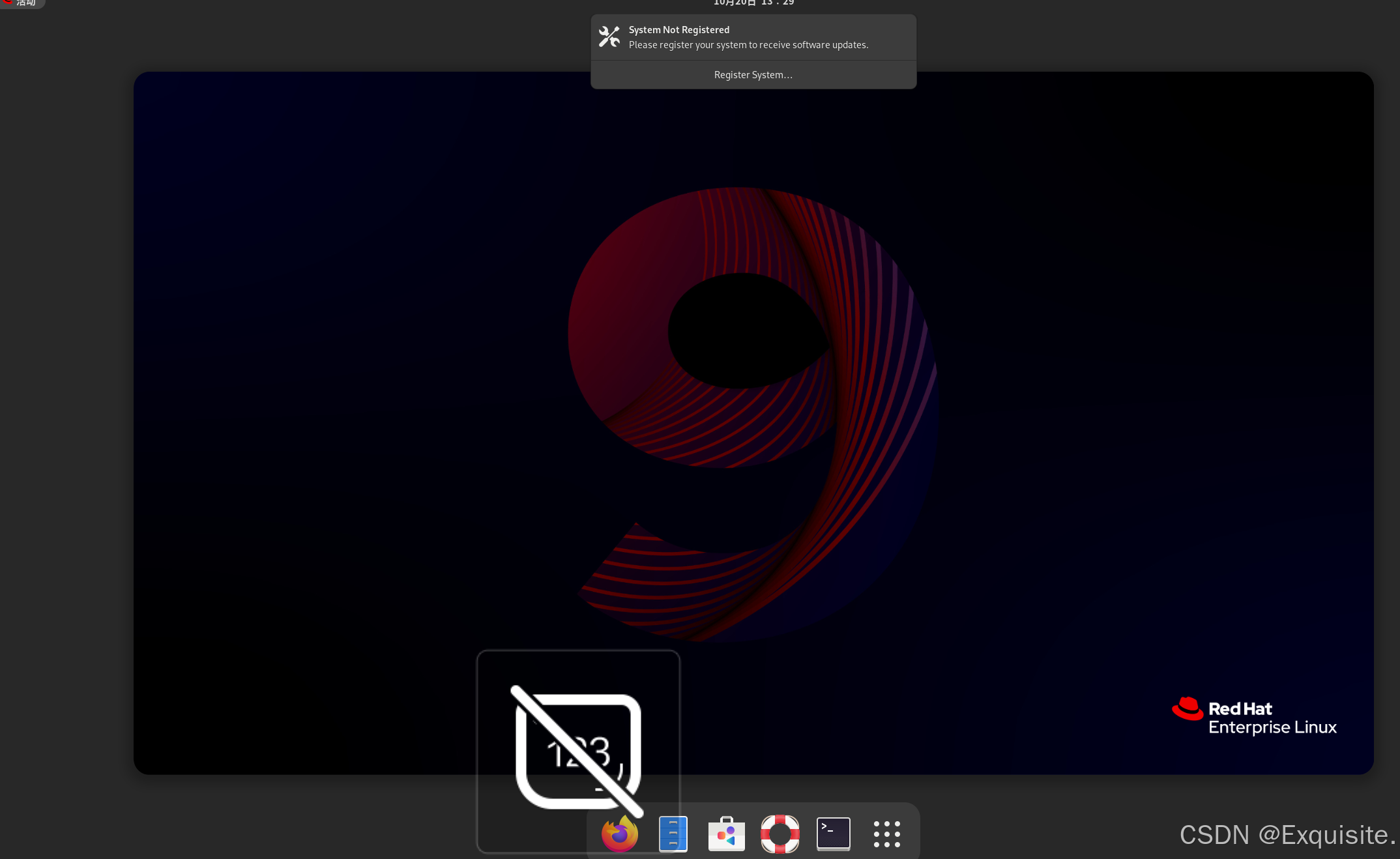Click the 活动 Activities button
1400x859 pixels.
[26, 3]
